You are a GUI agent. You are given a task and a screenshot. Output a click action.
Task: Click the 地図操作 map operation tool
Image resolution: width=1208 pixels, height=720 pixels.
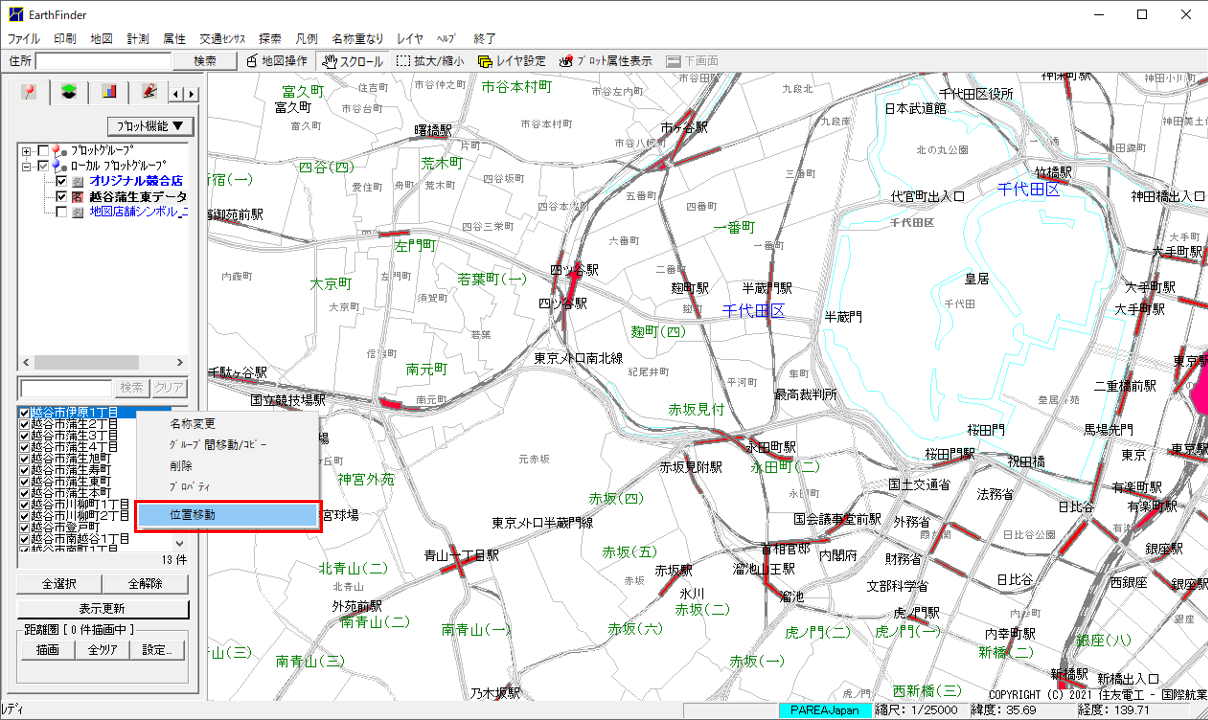[278, 61]
